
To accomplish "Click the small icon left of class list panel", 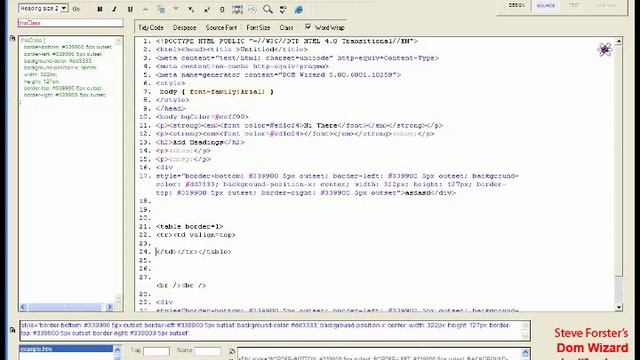I will (12, 39).
